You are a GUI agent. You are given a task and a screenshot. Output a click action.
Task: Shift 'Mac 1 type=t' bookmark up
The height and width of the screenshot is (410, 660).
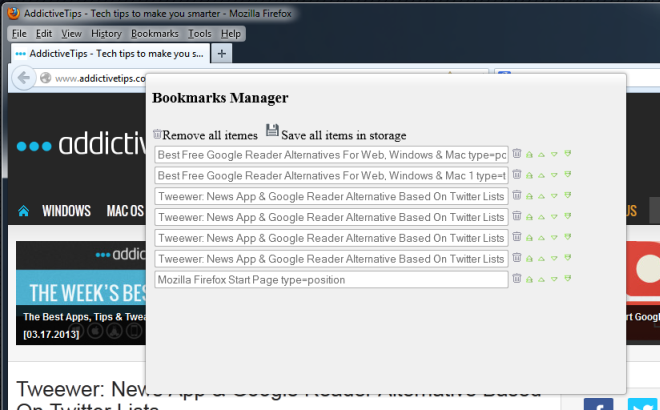coord(542,175)
